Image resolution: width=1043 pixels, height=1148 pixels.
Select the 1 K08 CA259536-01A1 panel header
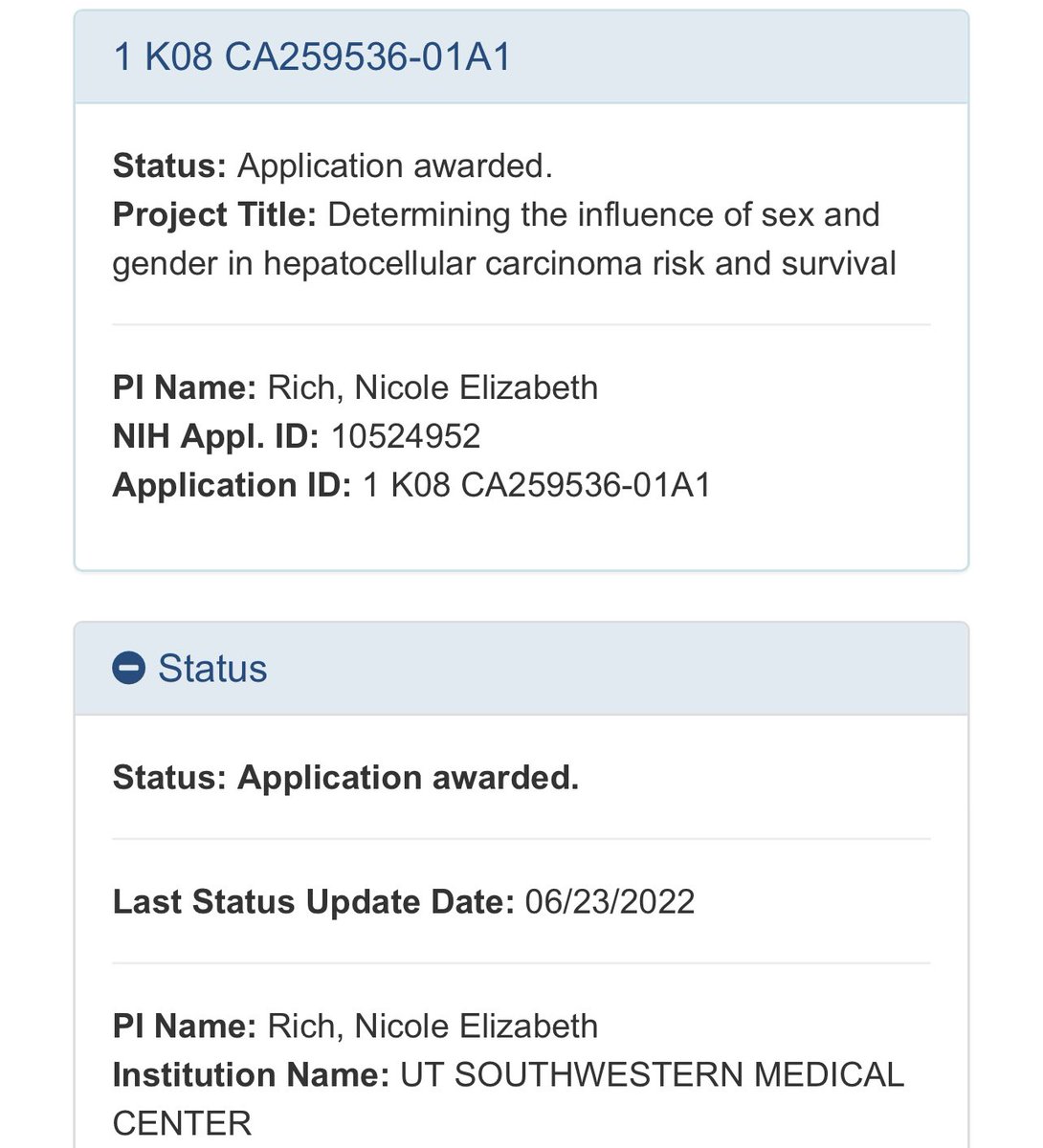pos(521,56)
